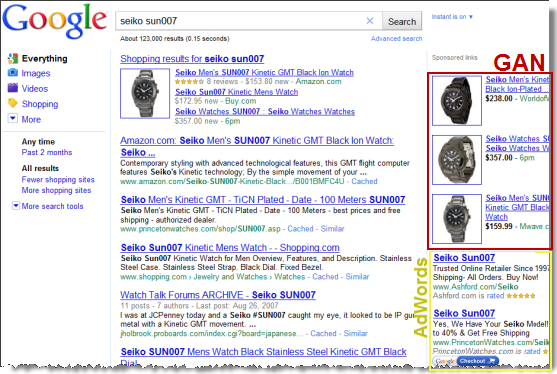Click the Ashford.com rating stars
Viewport: 557px width, 374px height.
point(521,296)
